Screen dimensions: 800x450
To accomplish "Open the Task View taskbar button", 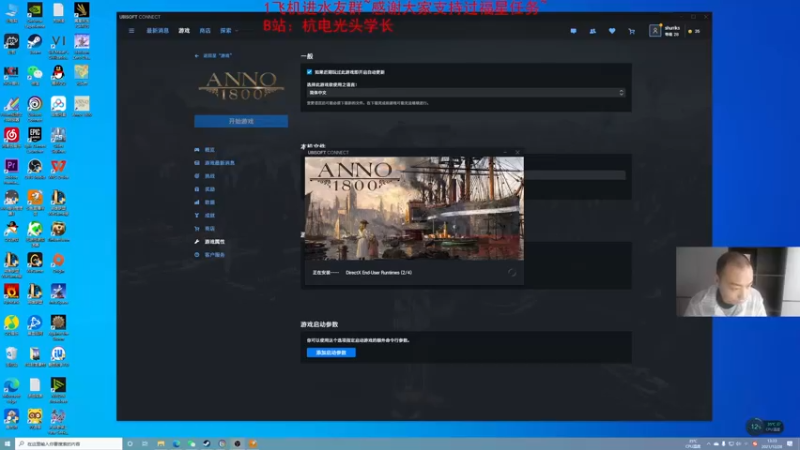I will tap(145, 444).
